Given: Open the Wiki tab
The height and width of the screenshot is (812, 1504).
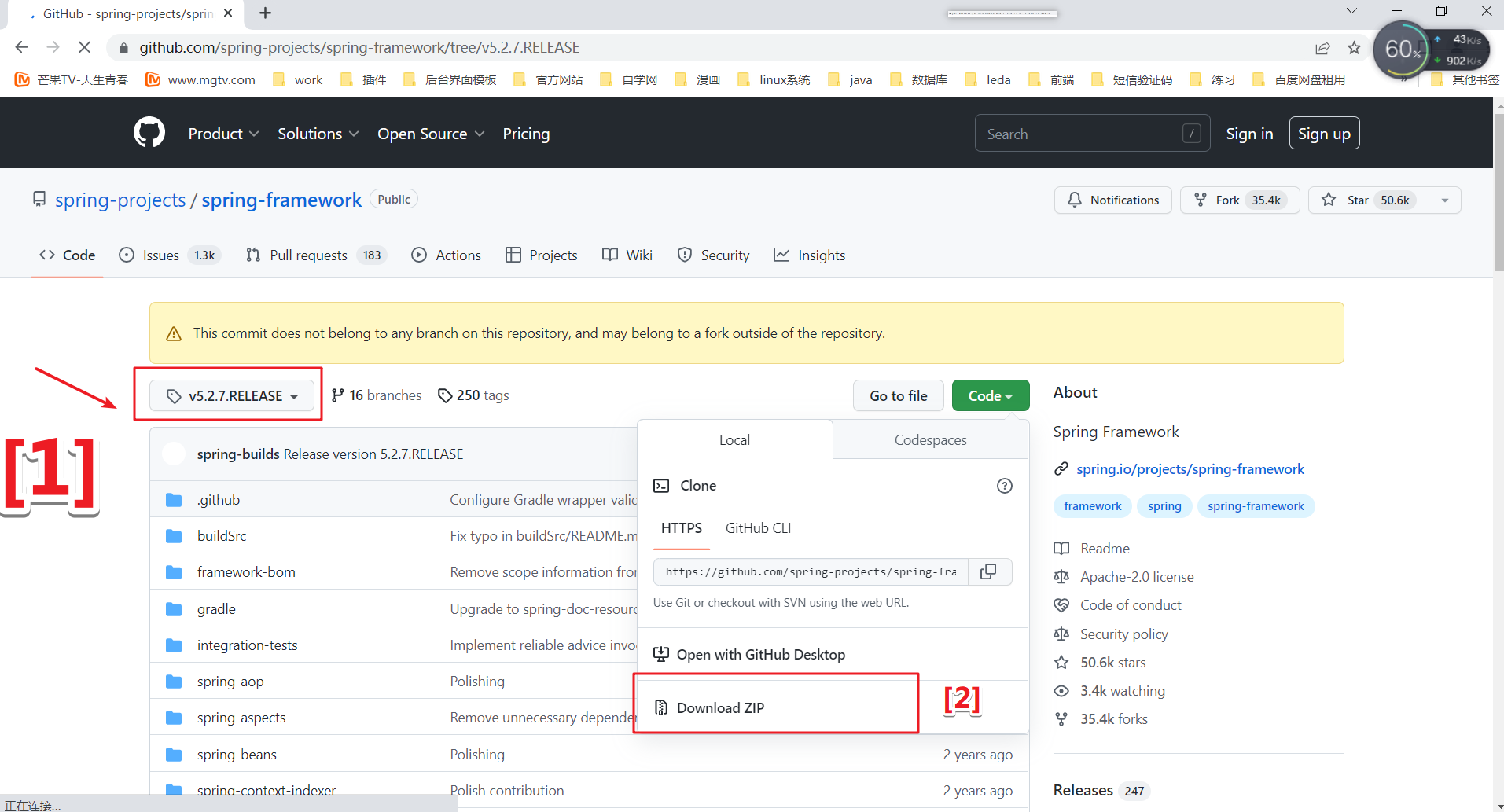Looking at the screenshot, I should [627, 255].
